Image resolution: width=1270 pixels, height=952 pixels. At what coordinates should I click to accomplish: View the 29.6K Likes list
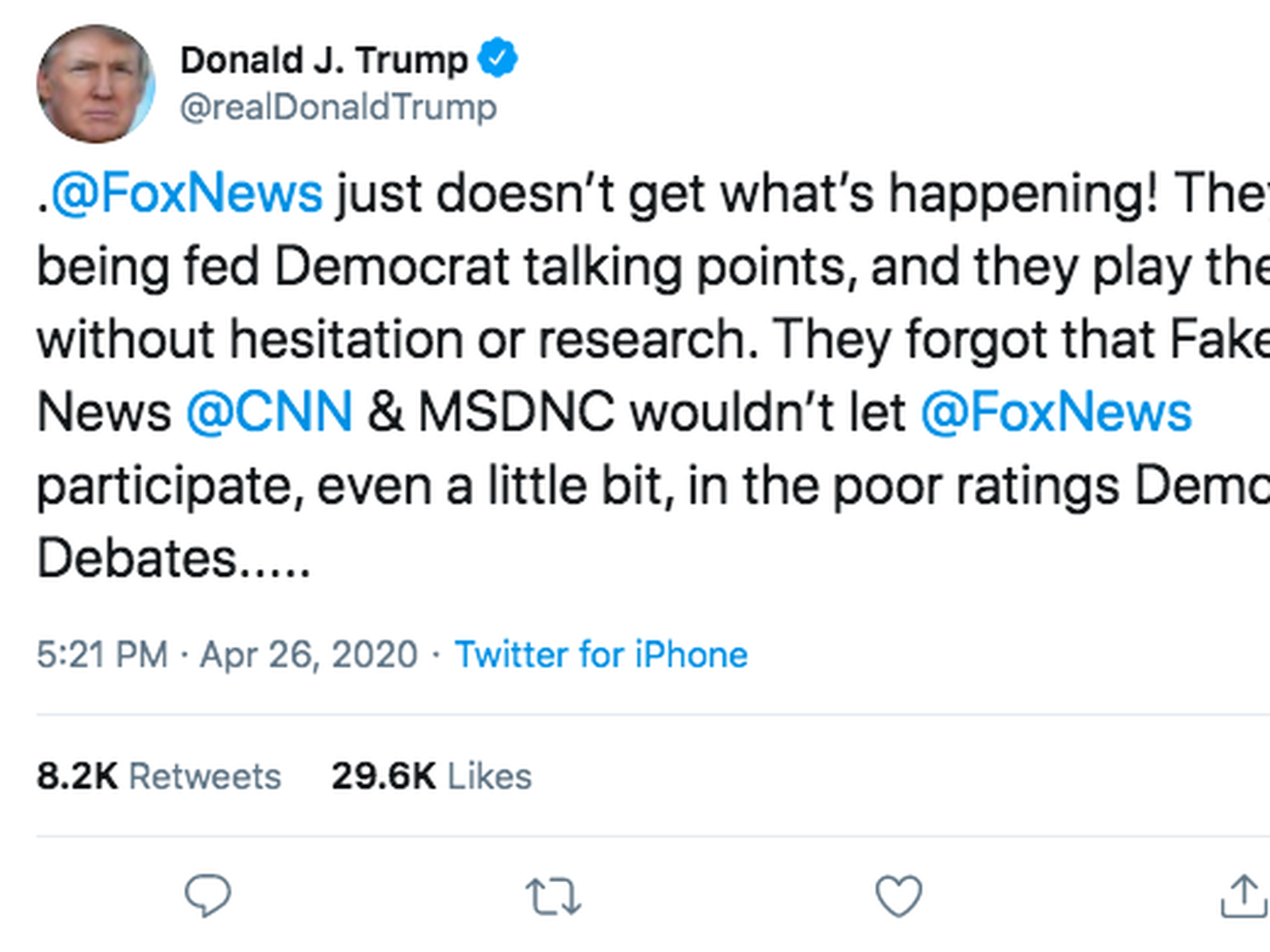(x=432, y=776)
